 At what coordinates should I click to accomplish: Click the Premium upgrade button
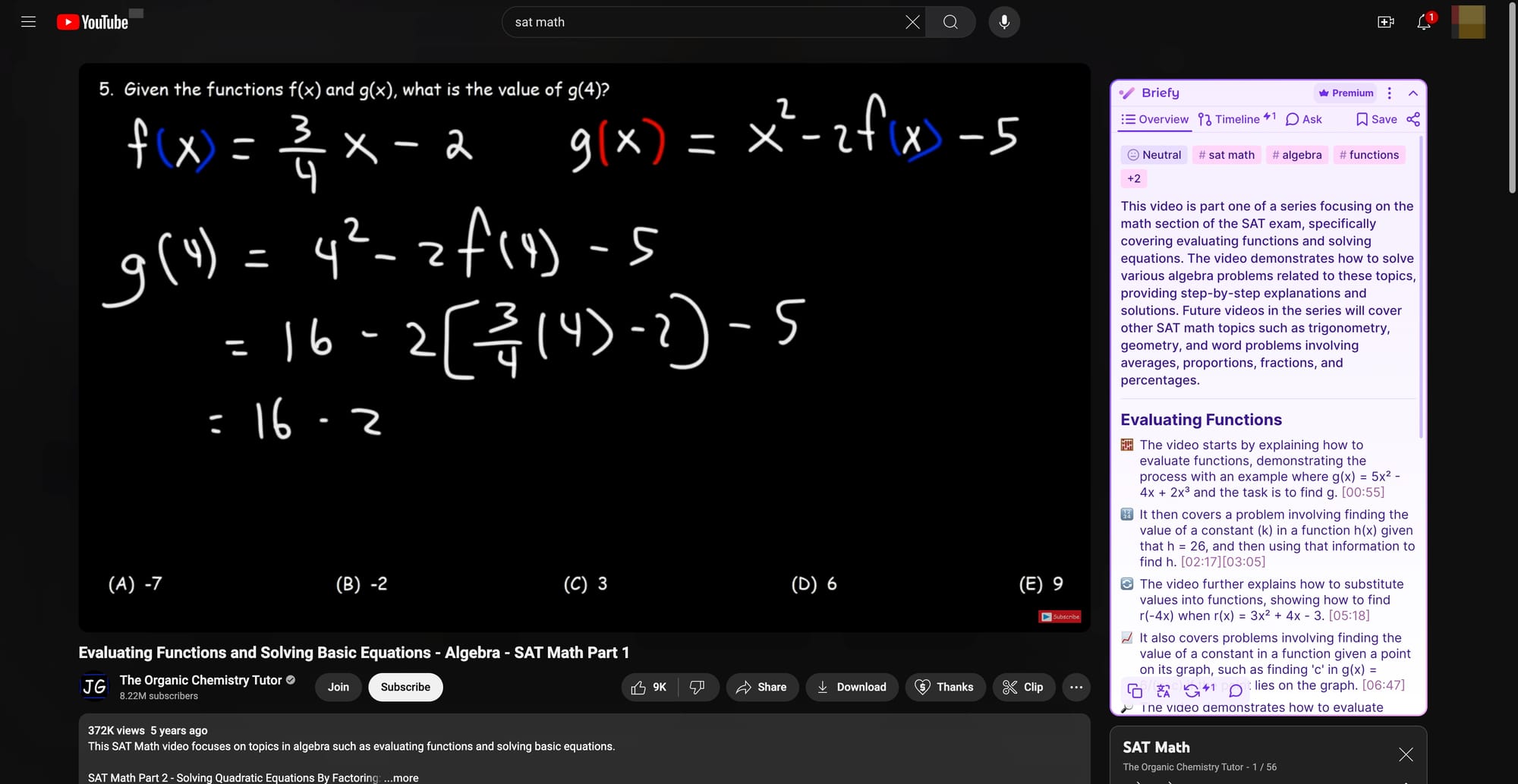click(x=1346, y=93)
